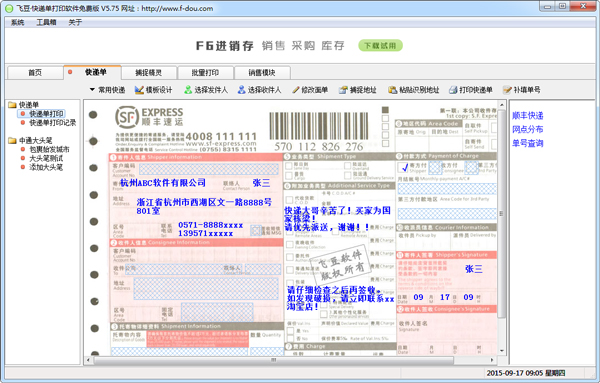Open the 关于 menu

(75, 22)
